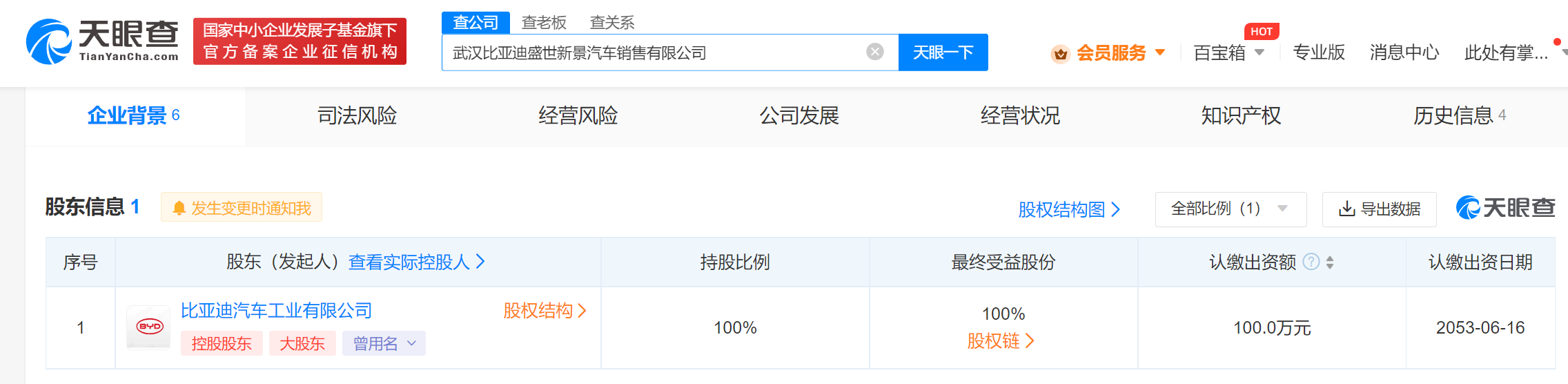Select the 经营状况 tab

click(1020, 115)
